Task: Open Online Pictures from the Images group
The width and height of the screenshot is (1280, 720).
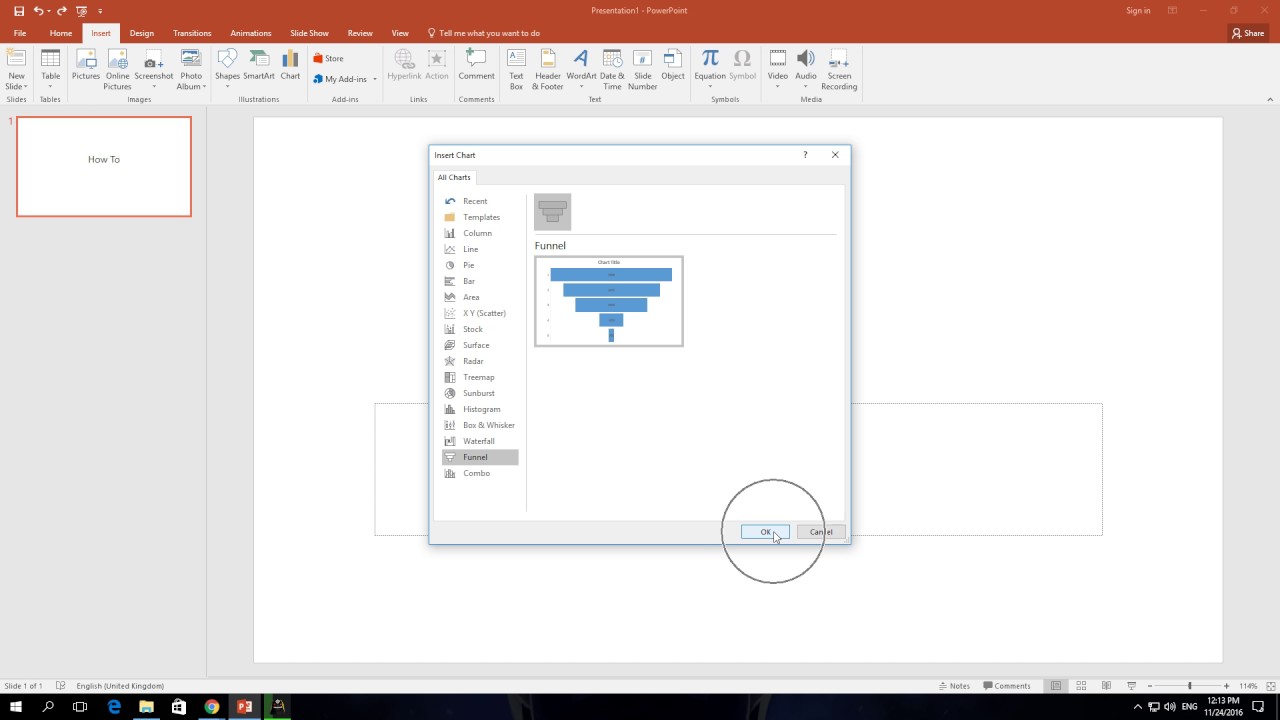Action: click(x=118, y=68)
